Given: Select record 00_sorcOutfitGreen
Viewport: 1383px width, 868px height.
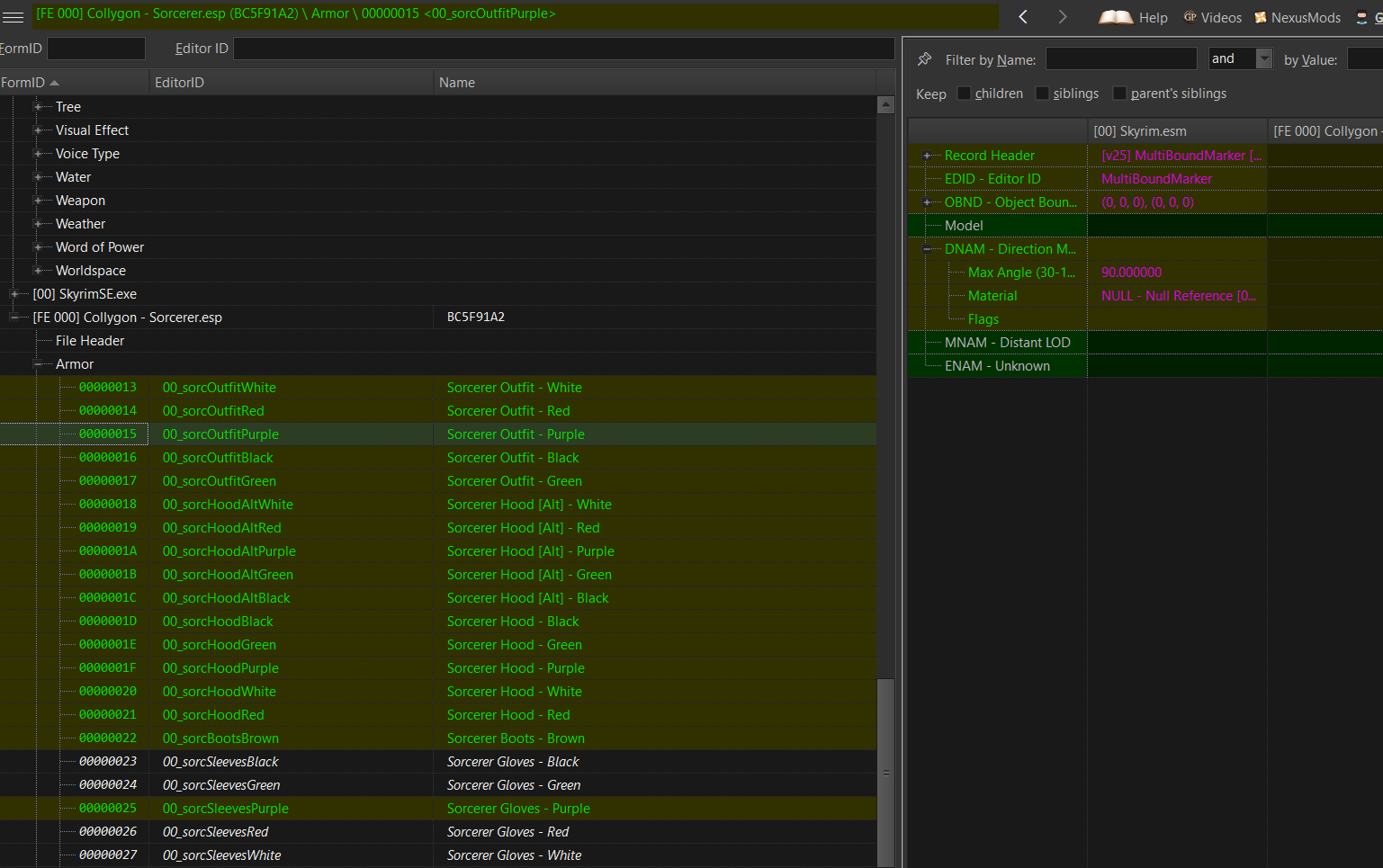Looking at the screenshot, I should (x=437, y=481).
